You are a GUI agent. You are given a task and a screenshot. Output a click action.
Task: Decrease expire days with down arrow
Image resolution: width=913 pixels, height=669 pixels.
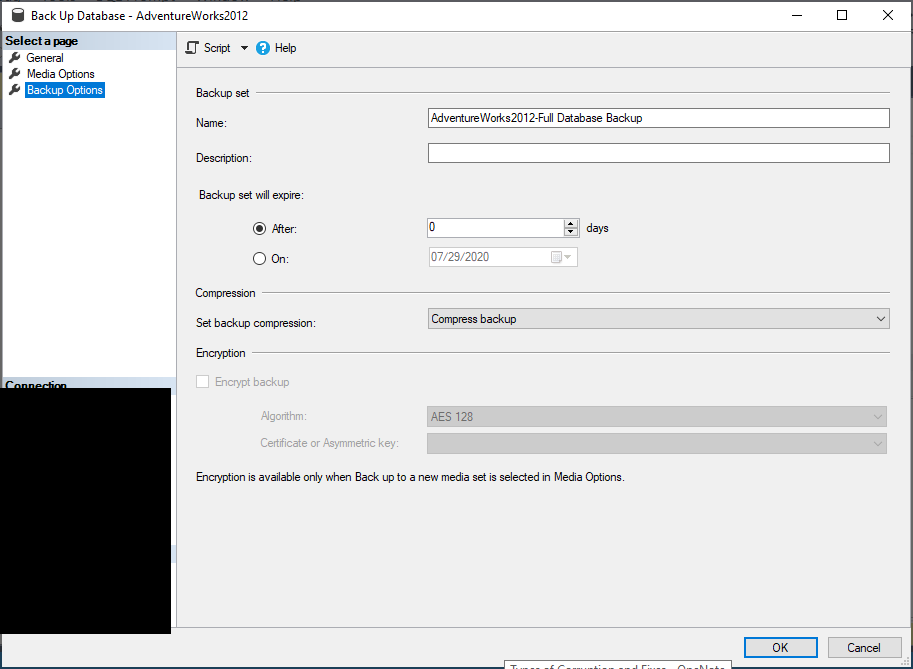point(571,232)
